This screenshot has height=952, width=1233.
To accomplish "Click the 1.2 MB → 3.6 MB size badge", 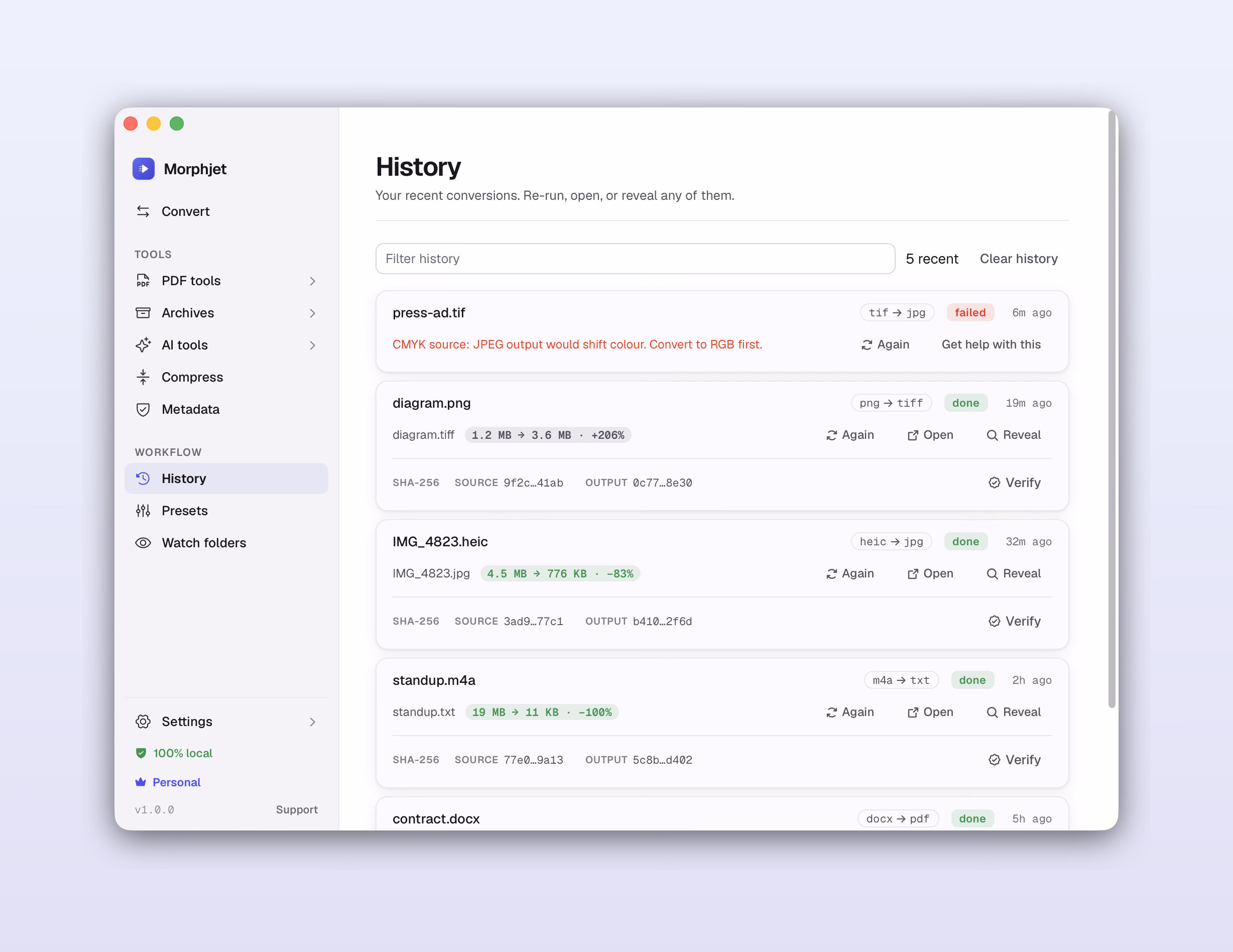I will (x=548, y=435).
